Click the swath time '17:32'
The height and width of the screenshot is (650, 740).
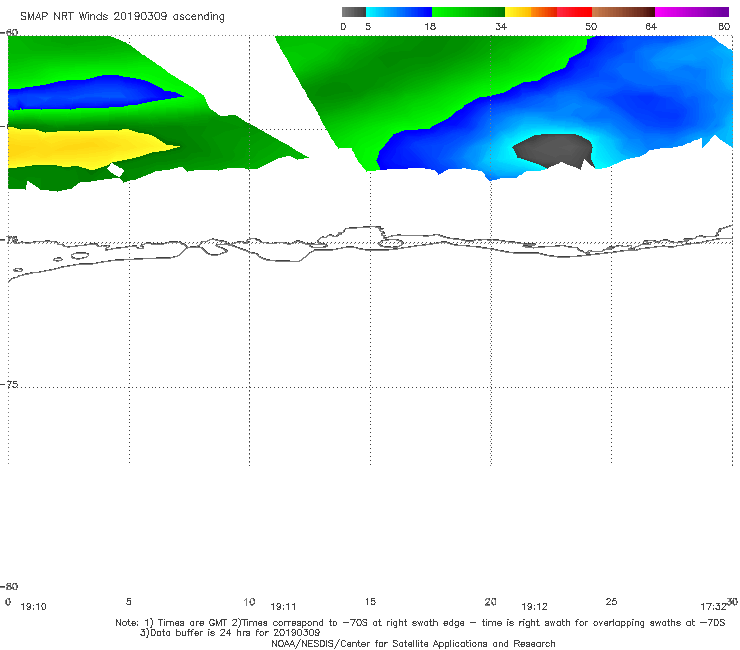point(713,607)
